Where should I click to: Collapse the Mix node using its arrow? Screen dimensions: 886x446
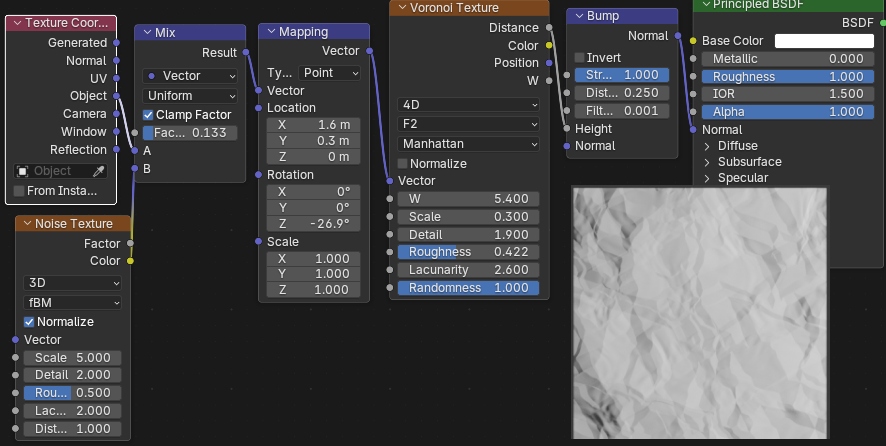(x=146, y=33)
